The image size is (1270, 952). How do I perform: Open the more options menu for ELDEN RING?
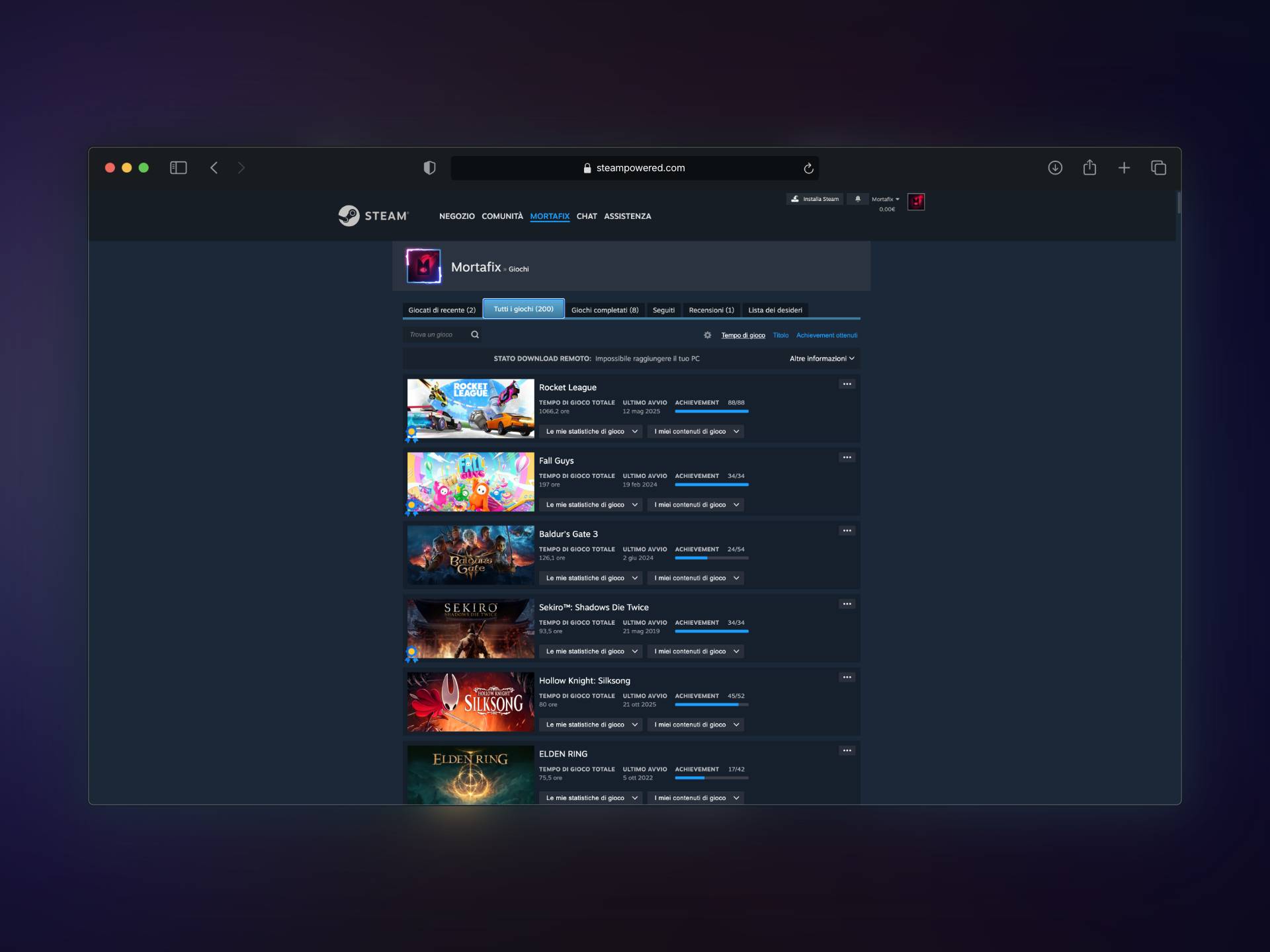tap(847, 751)
